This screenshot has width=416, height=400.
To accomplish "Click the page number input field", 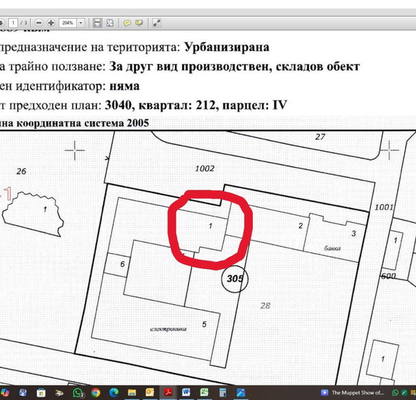I will tap(13, 23).
